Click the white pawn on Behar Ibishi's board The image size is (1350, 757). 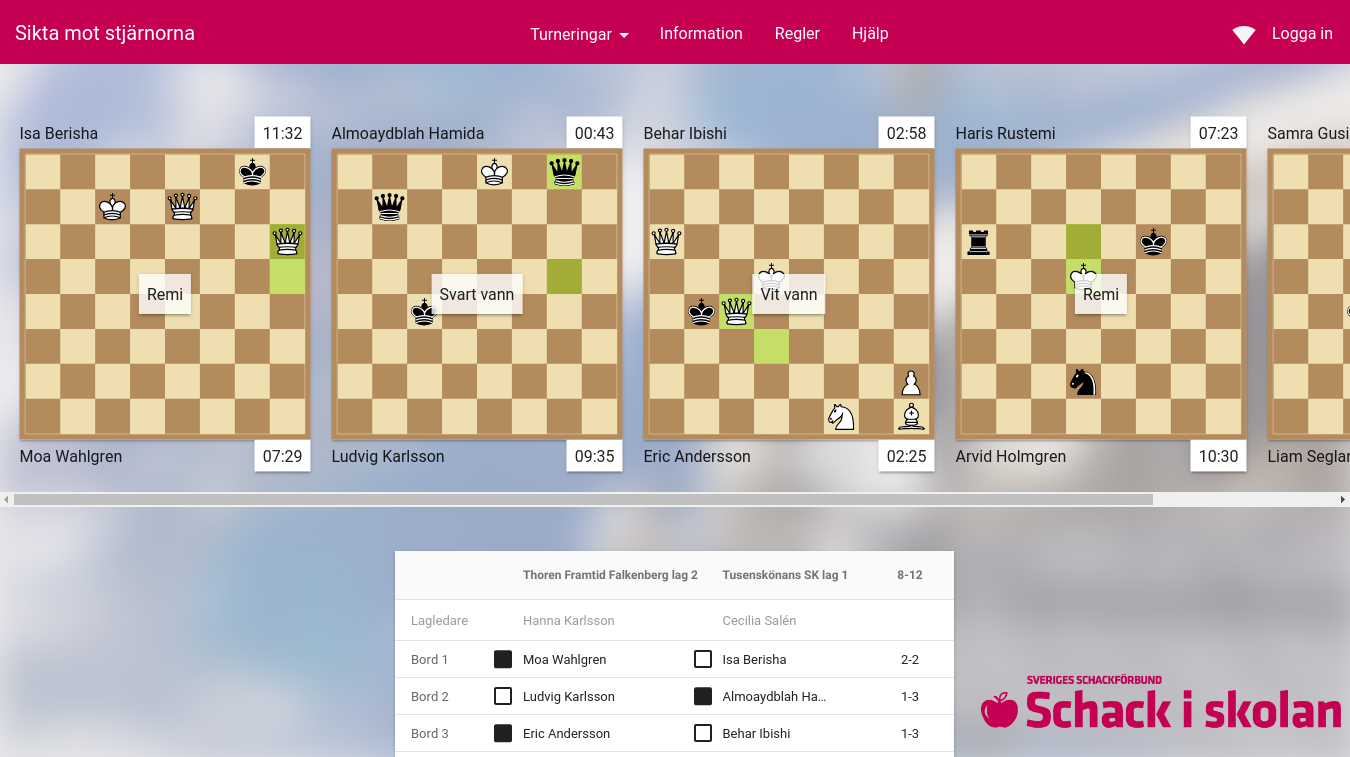[910, 382]
